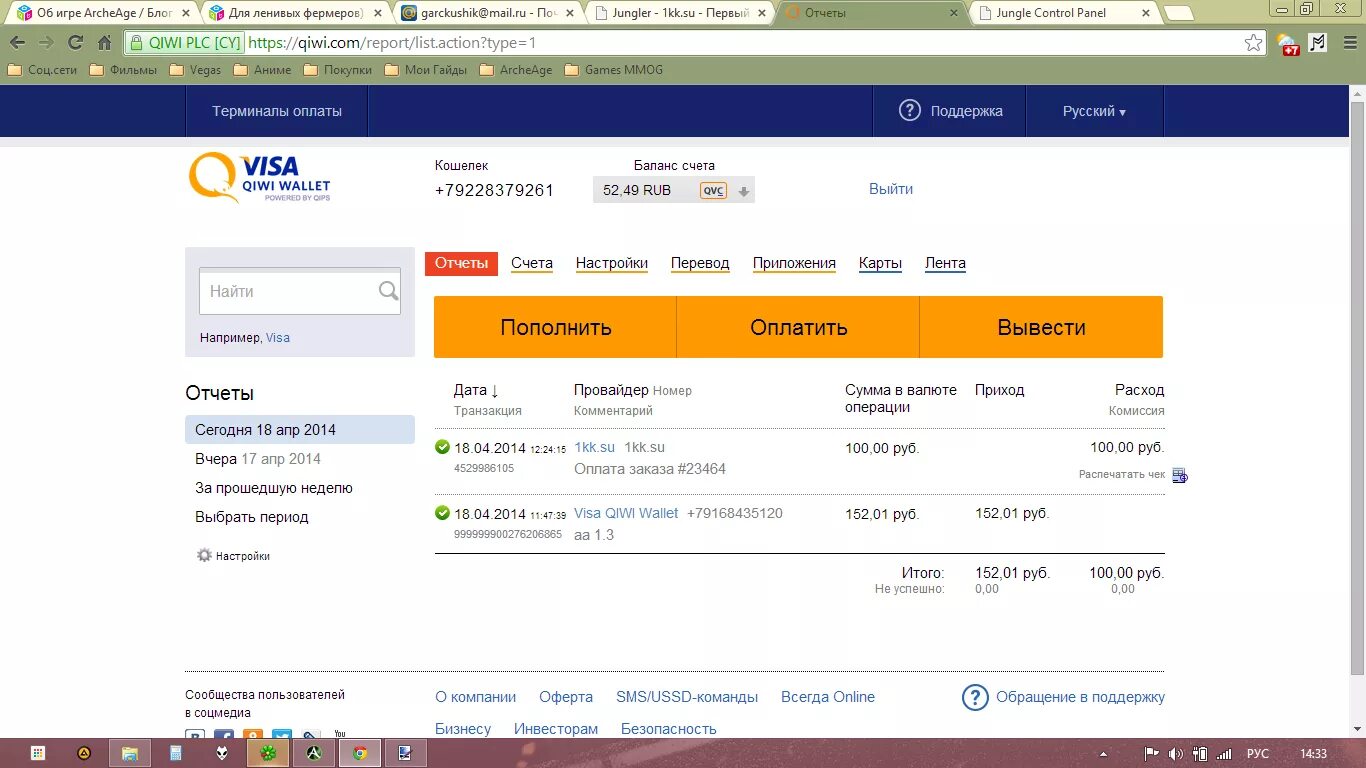Viewport: 1366px width, 768px height.
Task: Open the weather extension icon
Action: [1288, 43]
